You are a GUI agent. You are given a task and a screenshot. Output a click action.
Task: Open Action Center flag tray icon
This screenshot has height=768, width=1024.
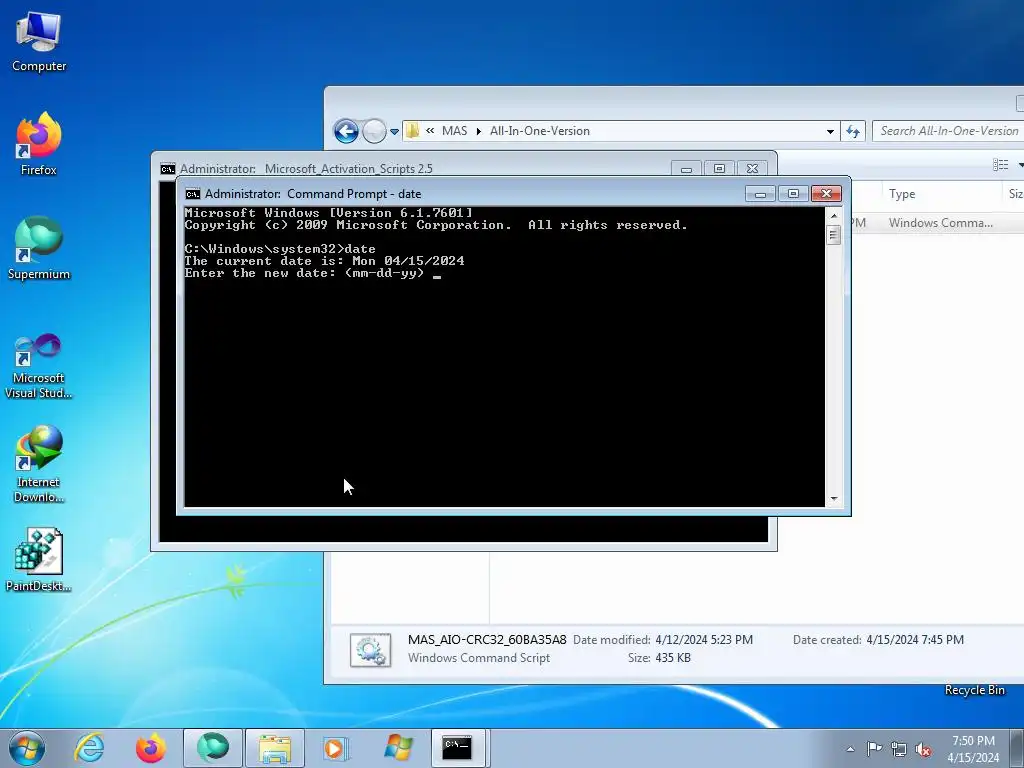(874, 748)
